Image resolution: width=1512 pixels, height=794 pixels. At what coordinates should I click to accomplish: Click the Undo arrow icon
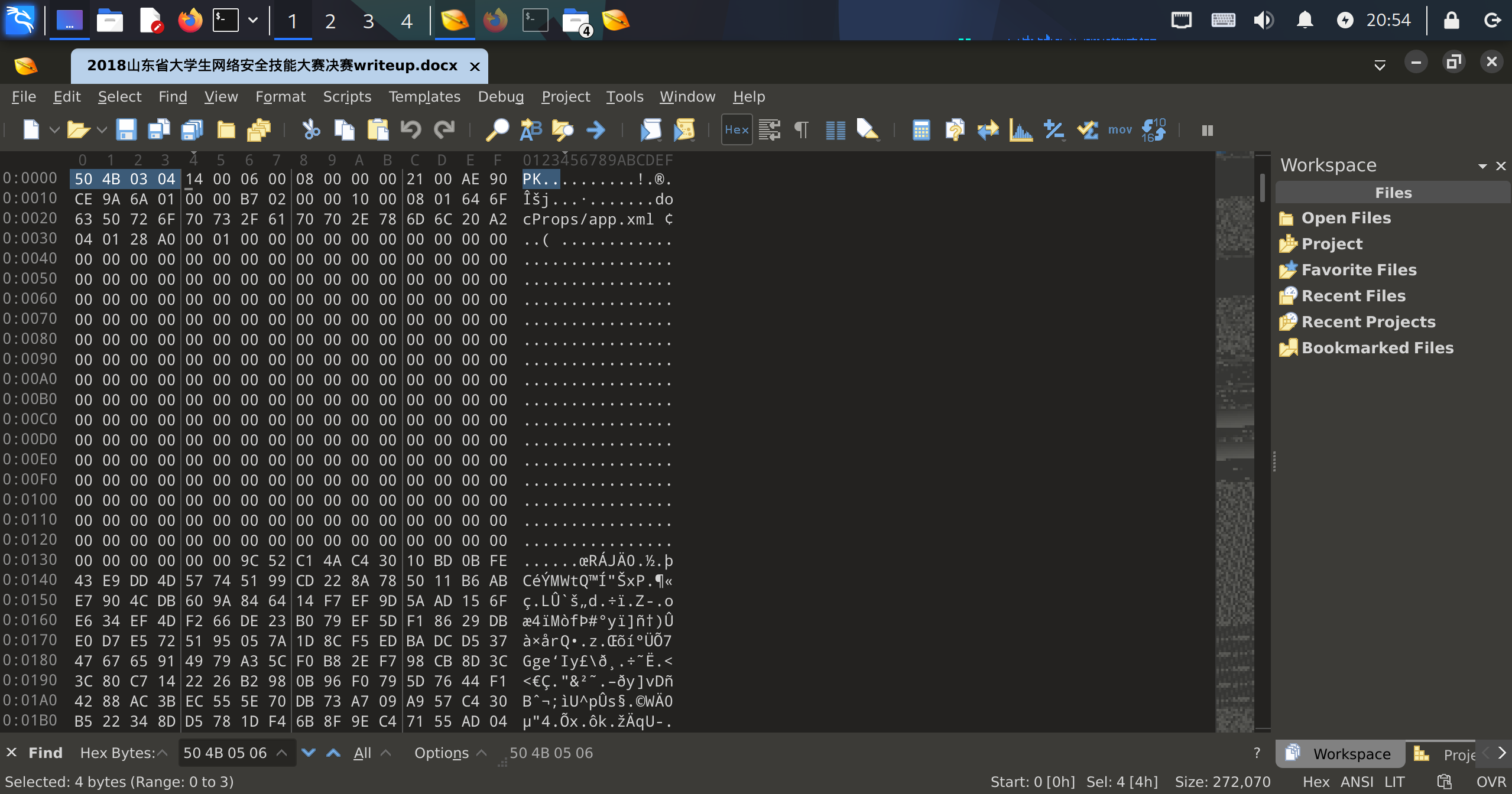(x=411, y=130)
